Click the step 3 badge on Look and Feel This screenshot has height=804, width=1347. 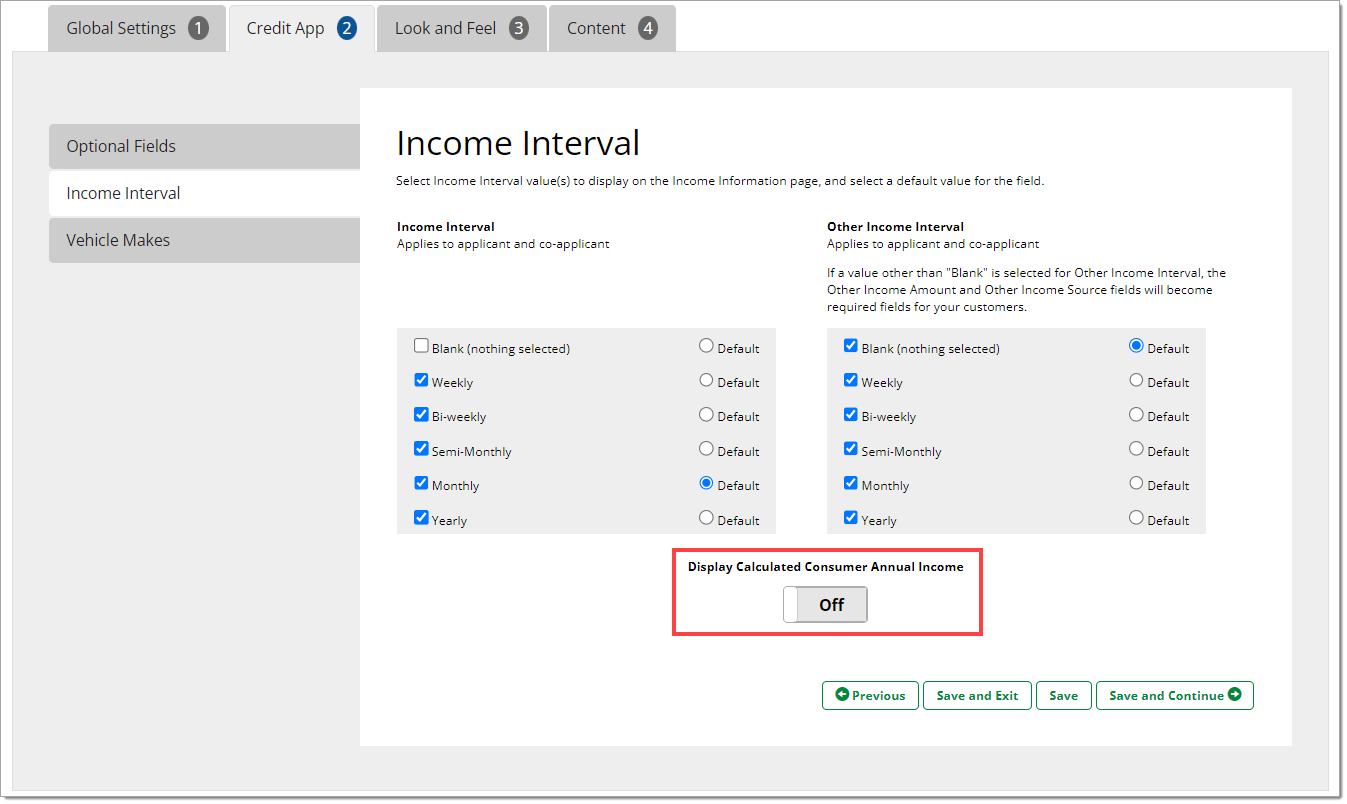pyautogui.click(x=518, y=28)
